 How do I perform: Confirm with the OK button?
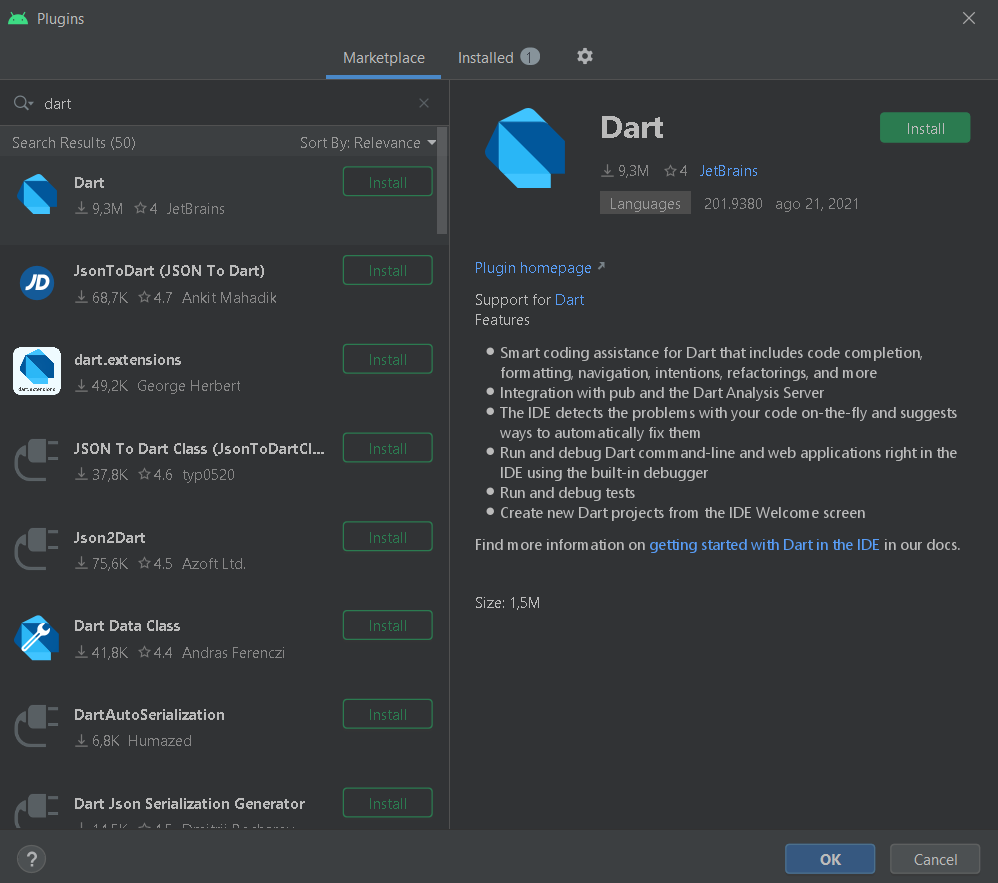830,859
